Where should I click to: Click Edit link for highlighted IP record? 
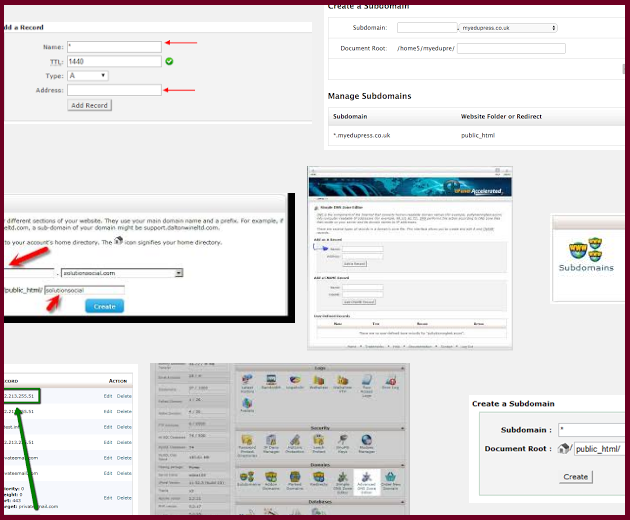(x=107, y=397)
